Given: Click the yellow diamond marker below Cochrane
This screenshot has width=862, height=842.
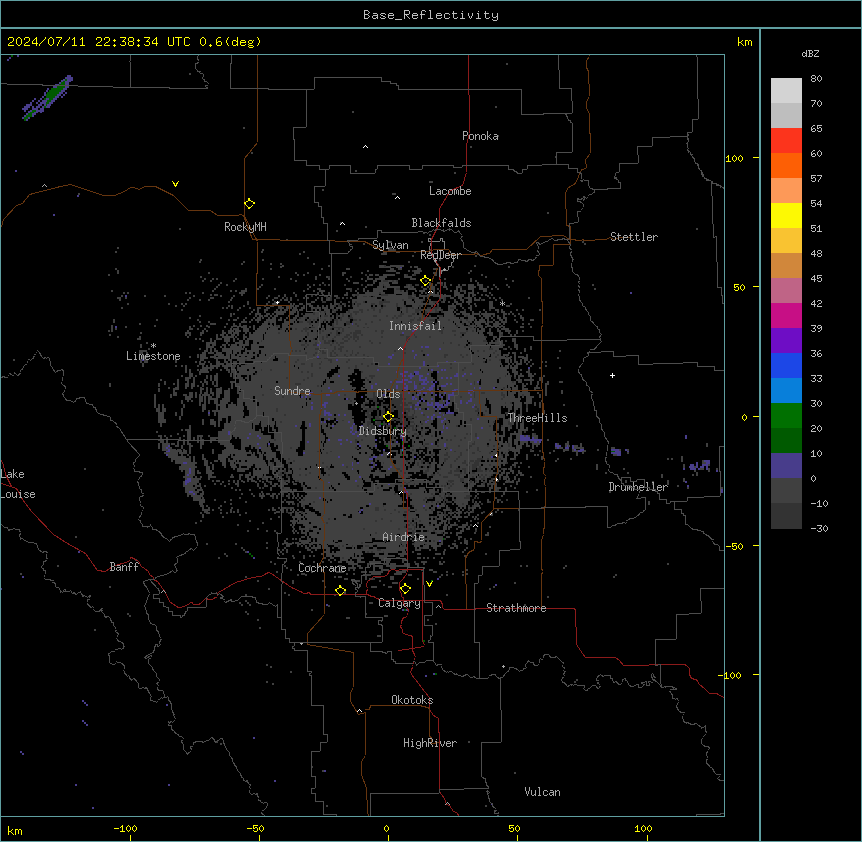Looking at the screenshot, I should (340, 590).
